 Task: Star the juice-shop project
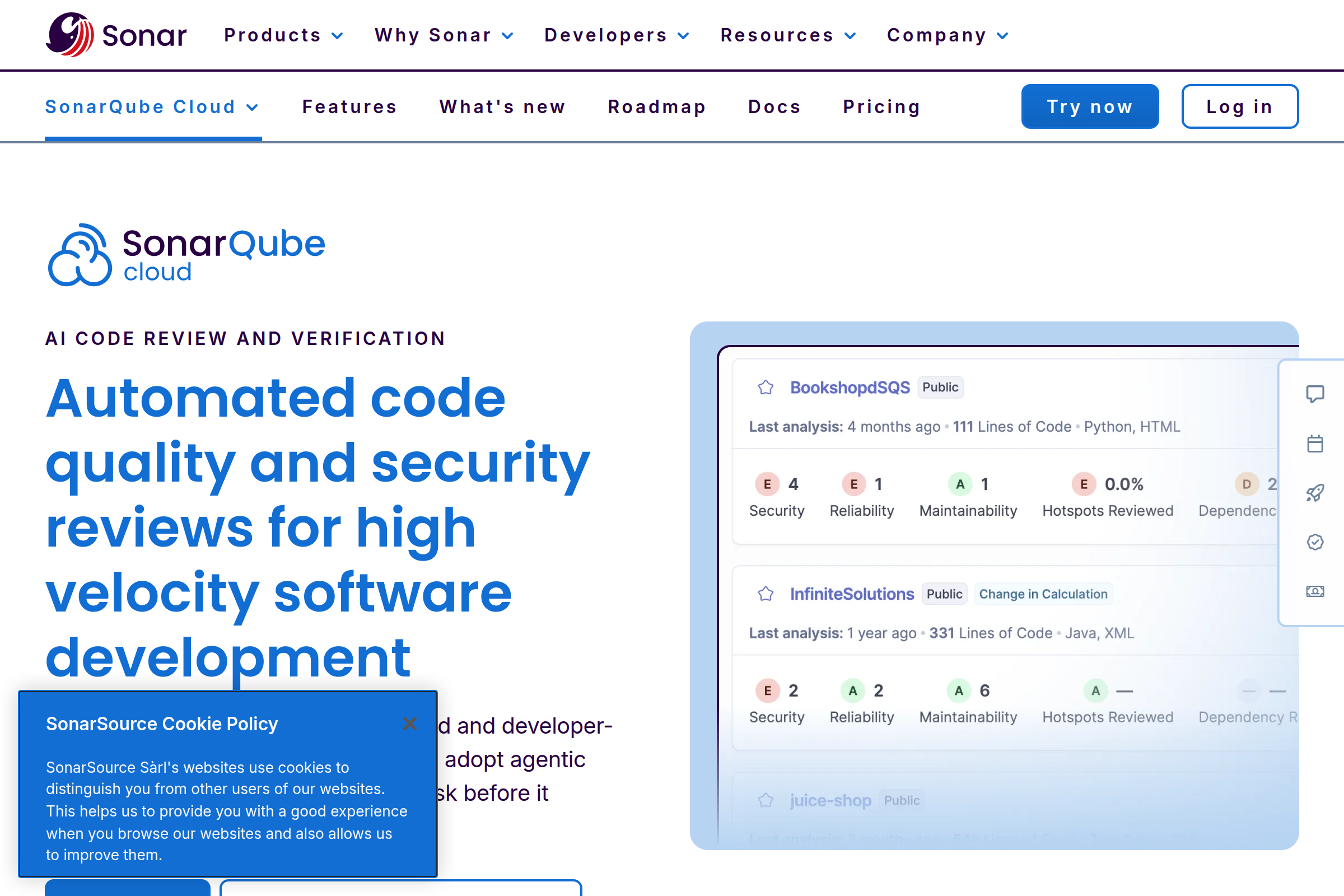pos(766,800)
